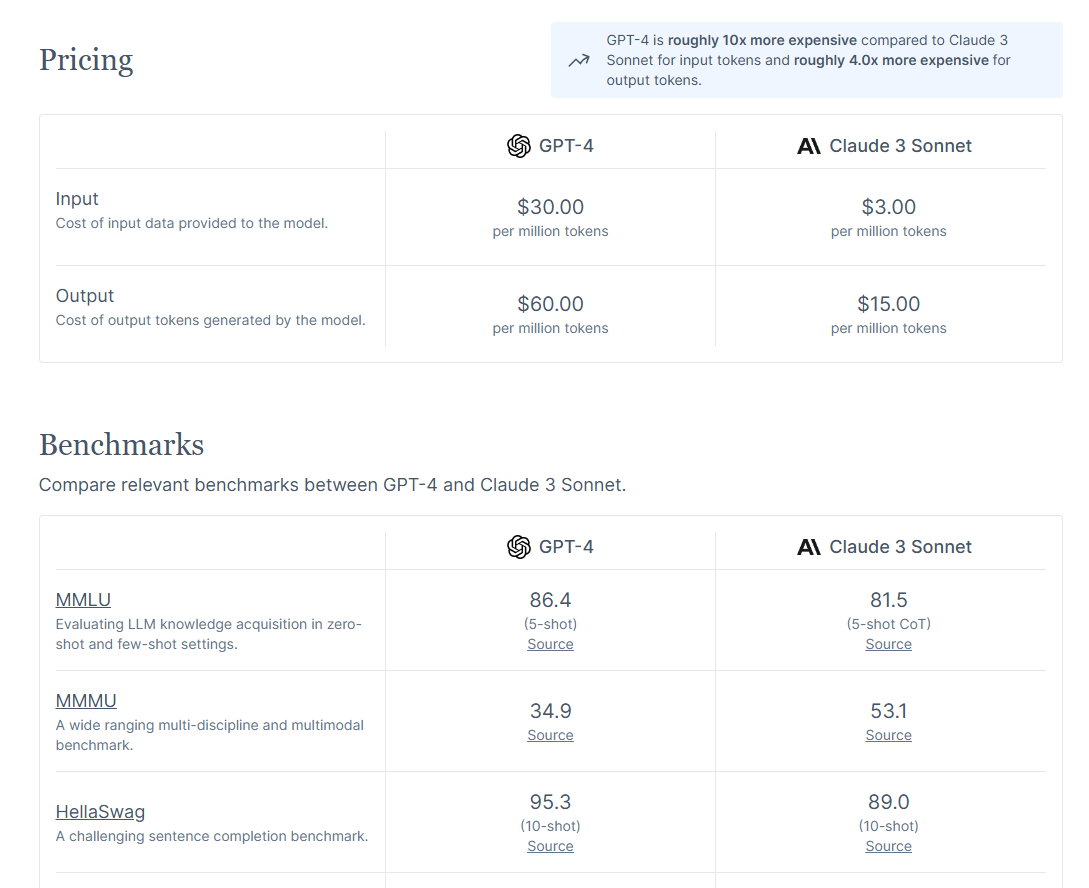Click the $30.00 GPT-4 input price

tap(550, 207)
